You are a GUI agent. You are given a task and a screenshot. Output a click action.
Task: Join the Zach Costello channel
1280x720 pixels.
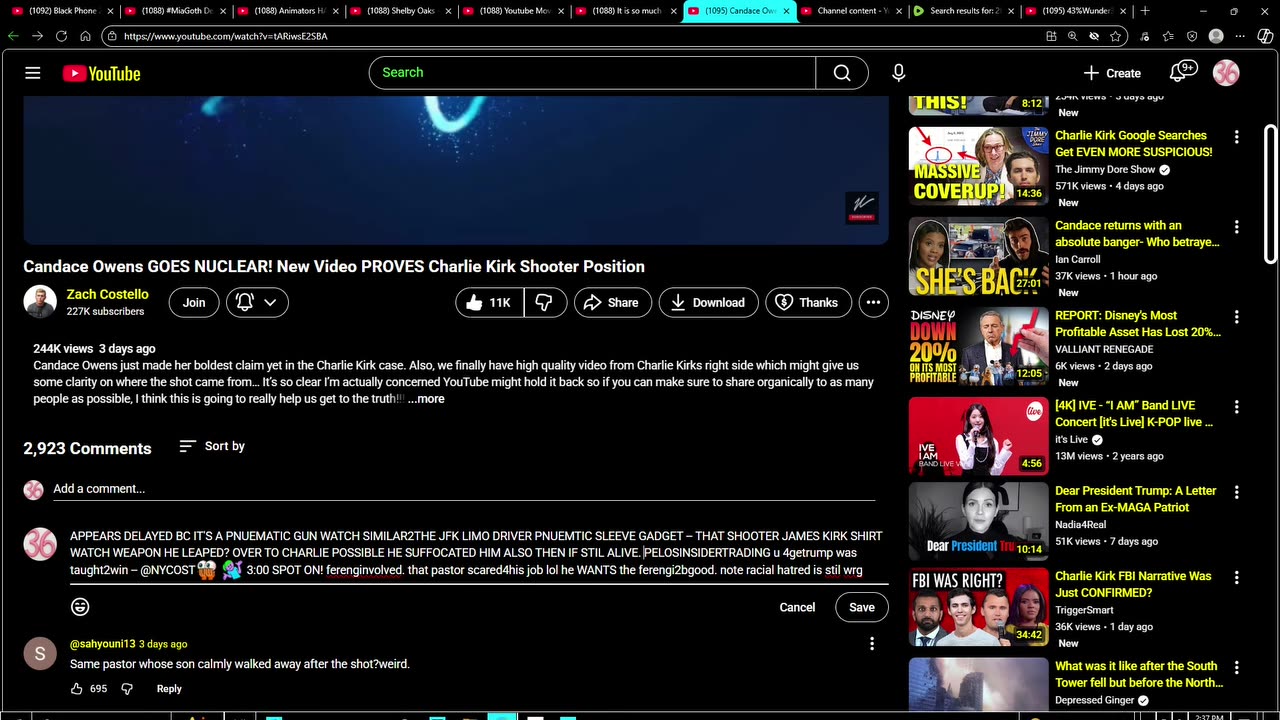194,302
